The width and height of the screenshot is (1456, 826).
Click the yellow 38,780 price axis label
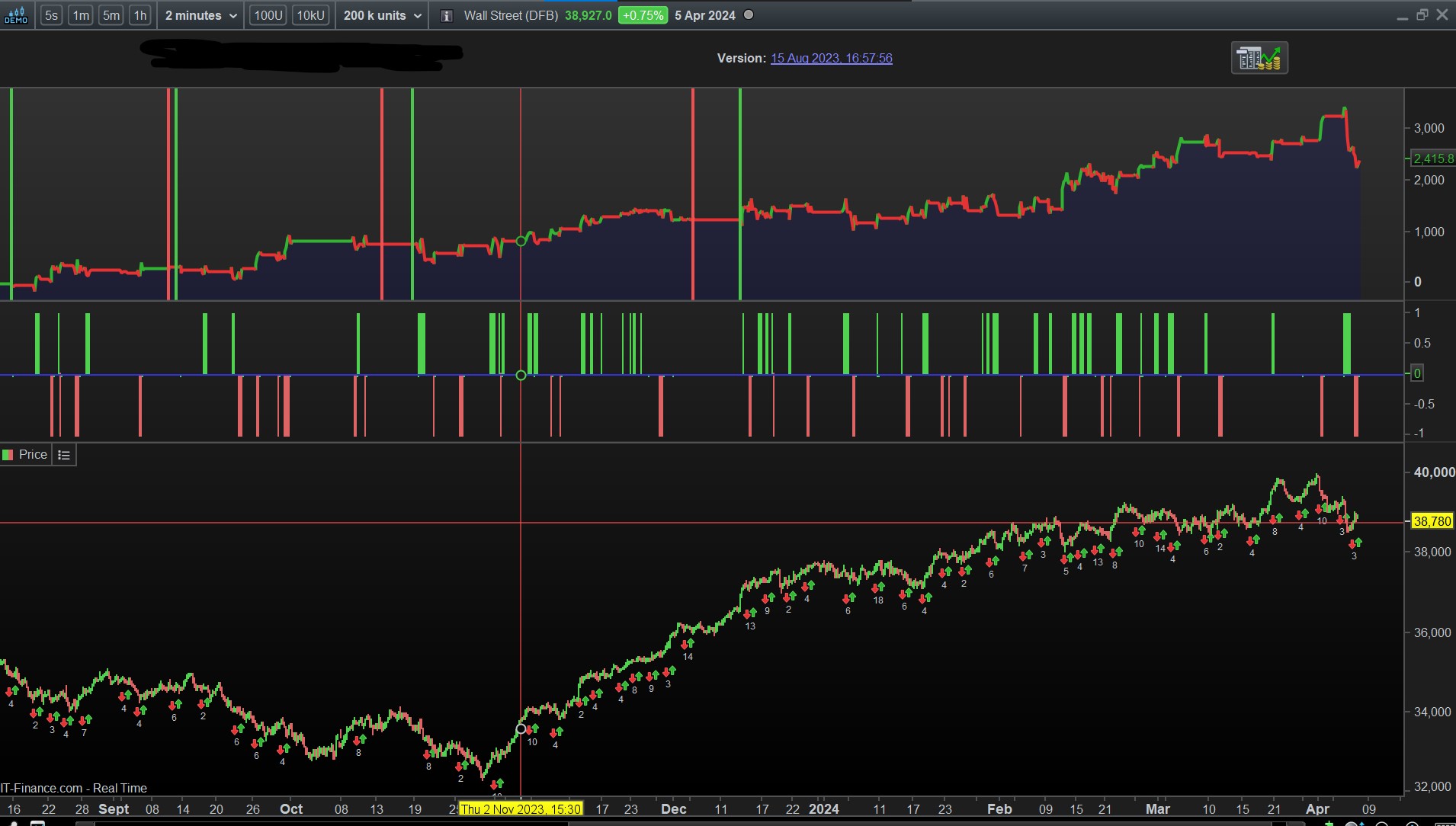coord(1432,522)
